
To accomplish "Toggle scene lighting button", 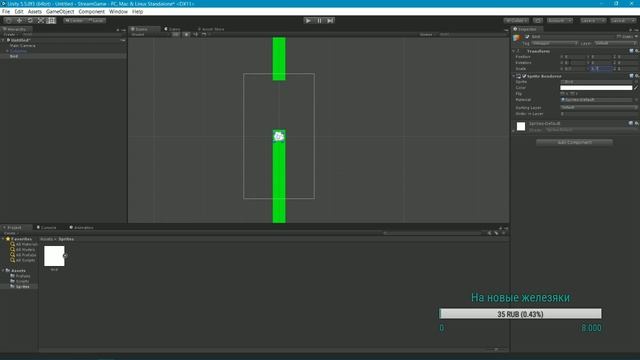I will [x=186, y=35].
